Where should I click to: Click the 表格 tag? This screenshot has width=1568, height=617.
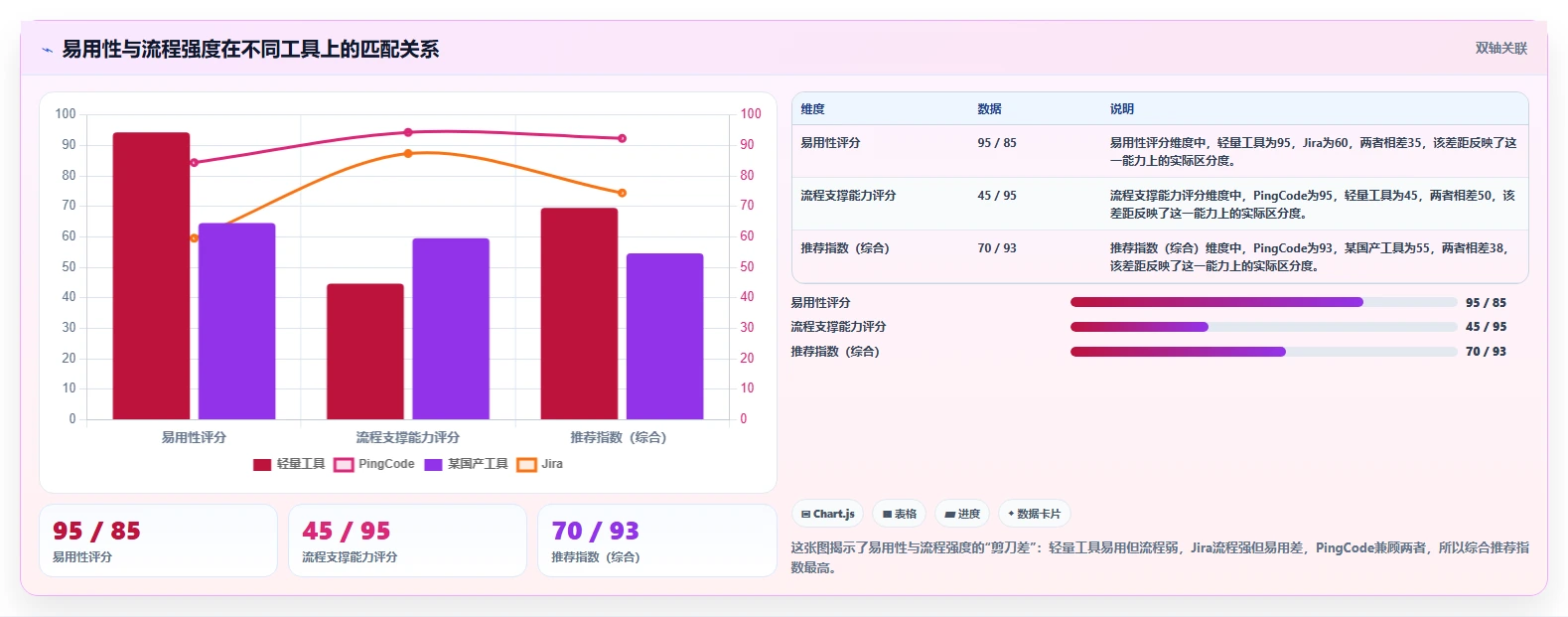coord(899,514)
